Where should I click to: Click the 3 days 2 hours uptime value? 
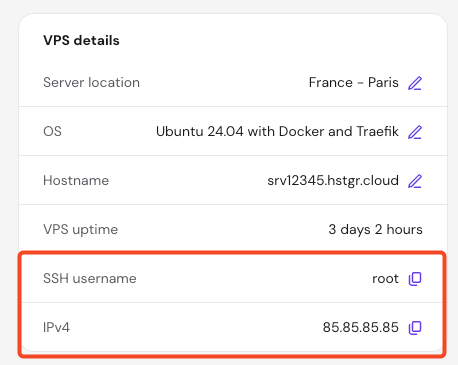point(375,229)
